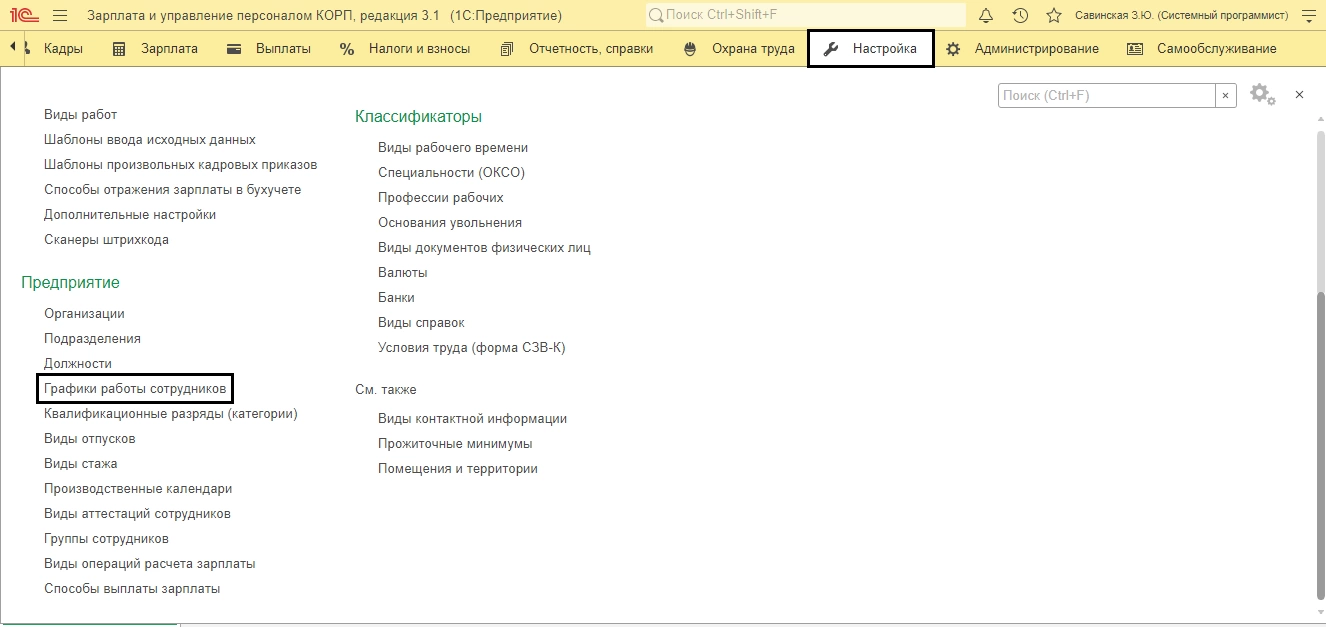1326x627 pixels.
Task: Open the gear settings icon next to search
Action: [x=1263, y=95]
